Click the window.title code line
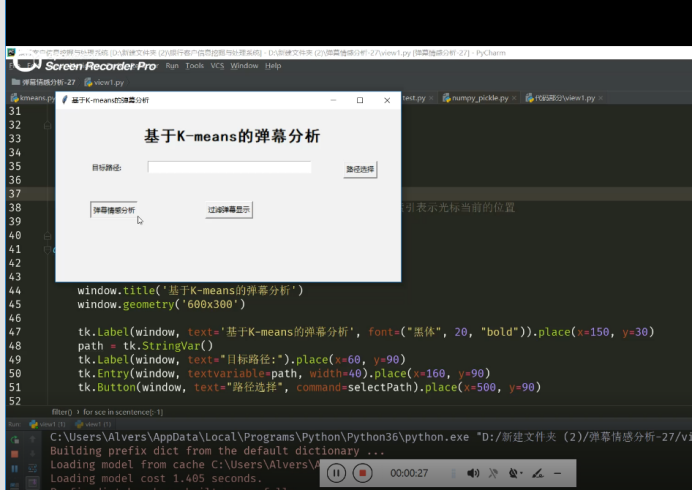This screenshot has width=692, height=490. pyautogui.click(x=191, y=290)
